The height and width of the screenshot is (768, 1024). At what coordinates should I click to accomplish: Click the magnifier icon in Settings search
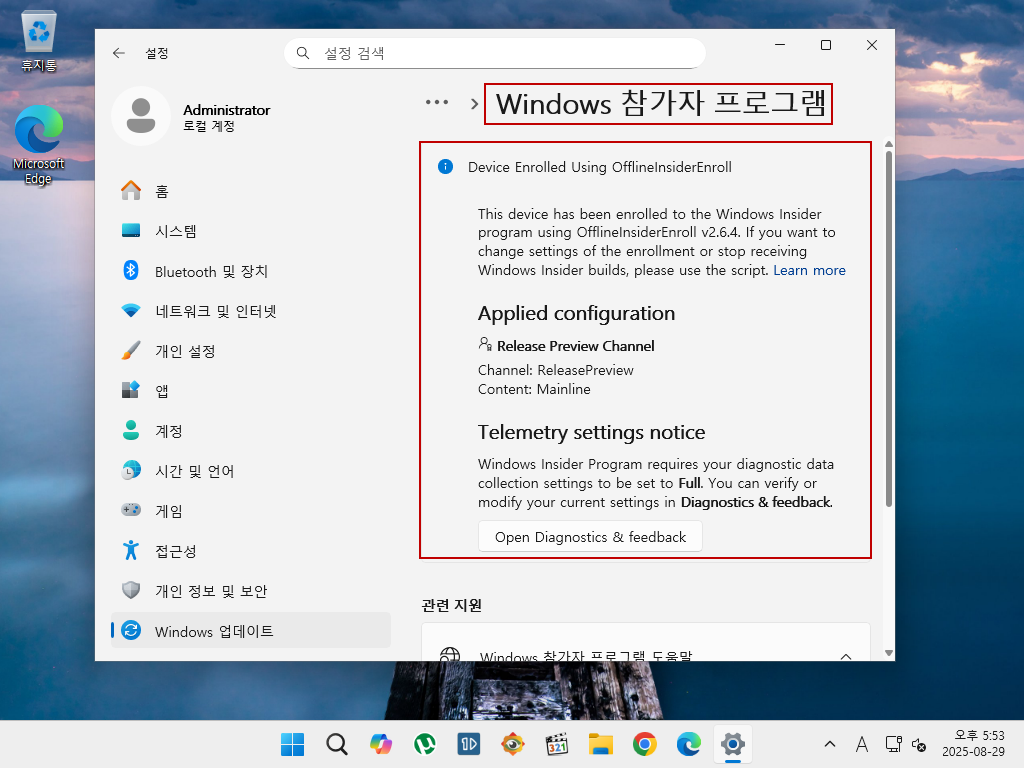(303, 53)
